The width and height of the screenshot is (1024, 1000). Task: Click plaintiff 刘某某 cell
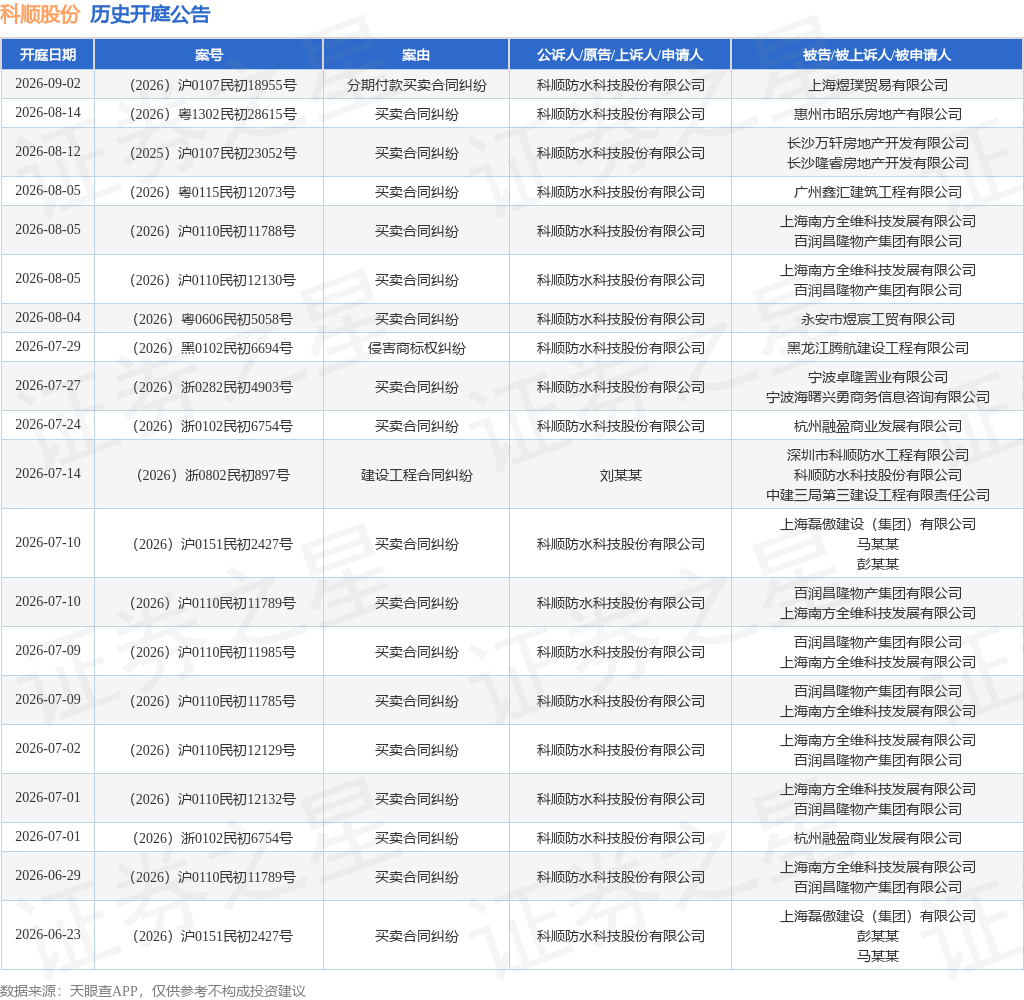coord(620,476)
